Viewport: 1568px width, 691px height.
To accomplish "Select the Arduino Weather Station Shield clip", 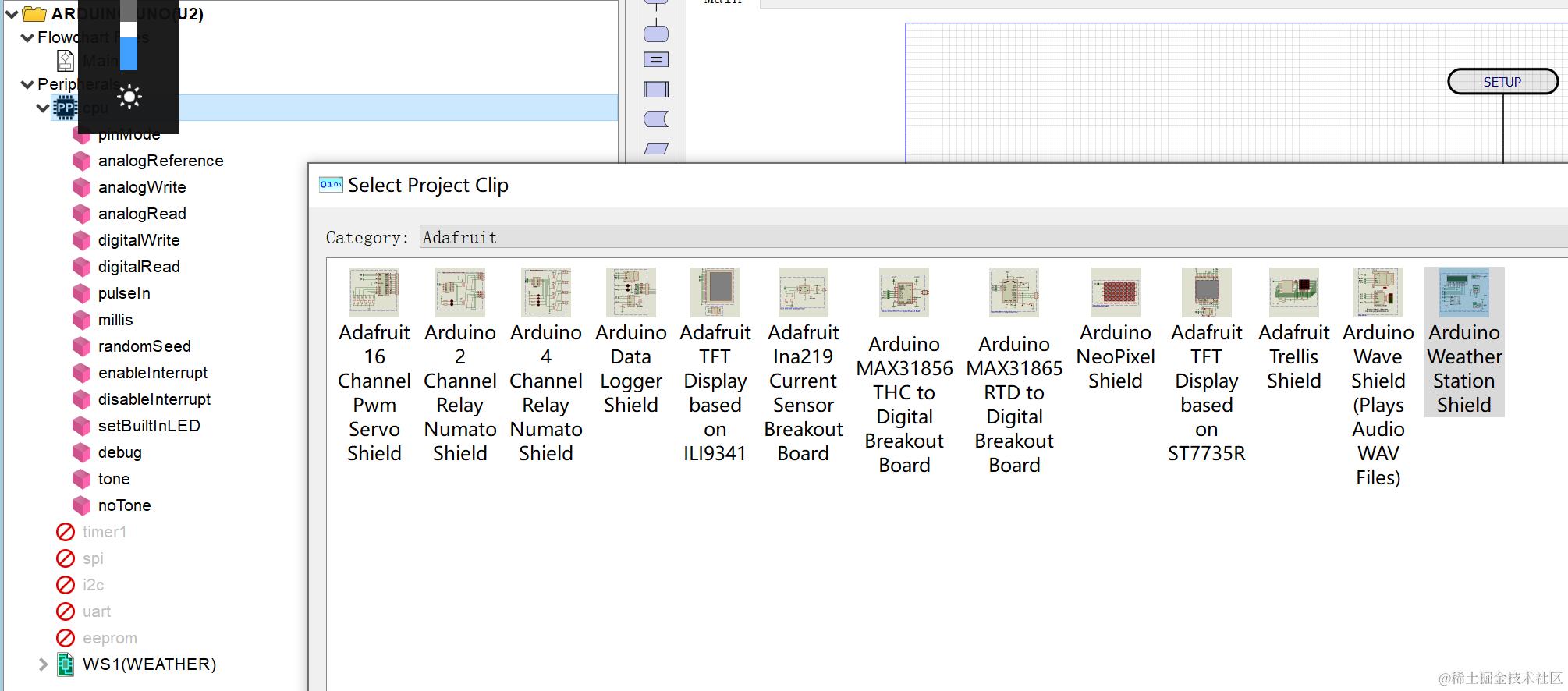I will (1464, 342).
